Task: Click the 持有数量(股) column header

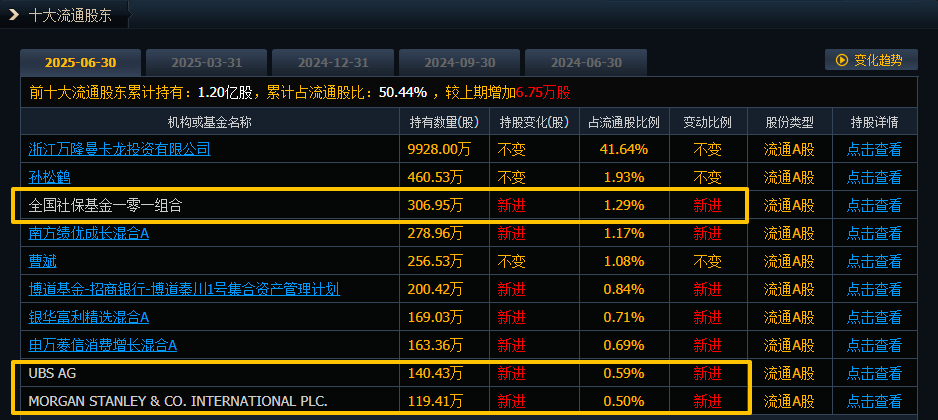Action: (x=444, y=122)
